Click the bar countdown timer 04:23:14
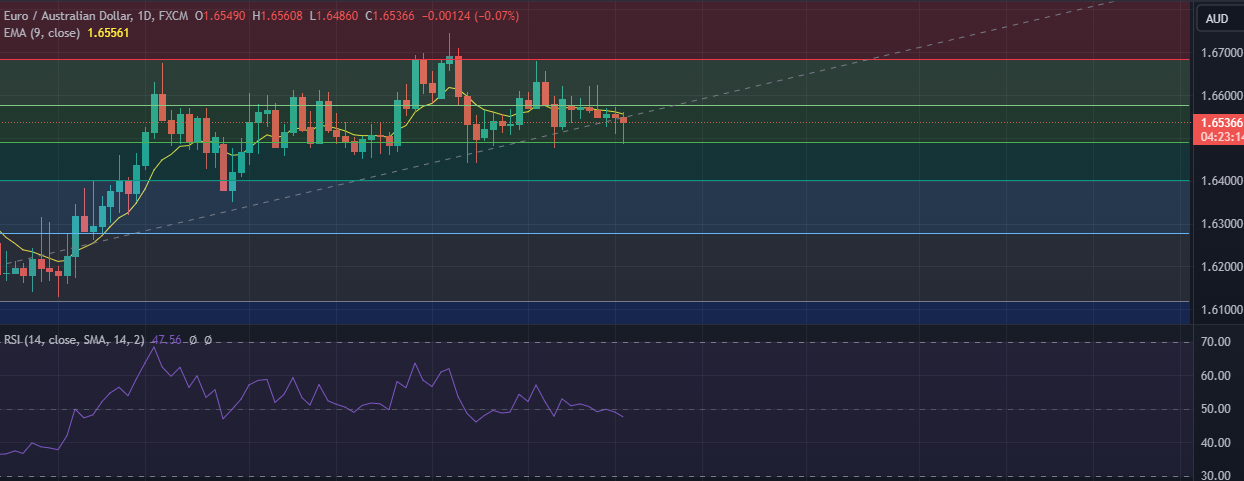The image size is (1244, 481). pyautogui.click(x=1221, y=137)
